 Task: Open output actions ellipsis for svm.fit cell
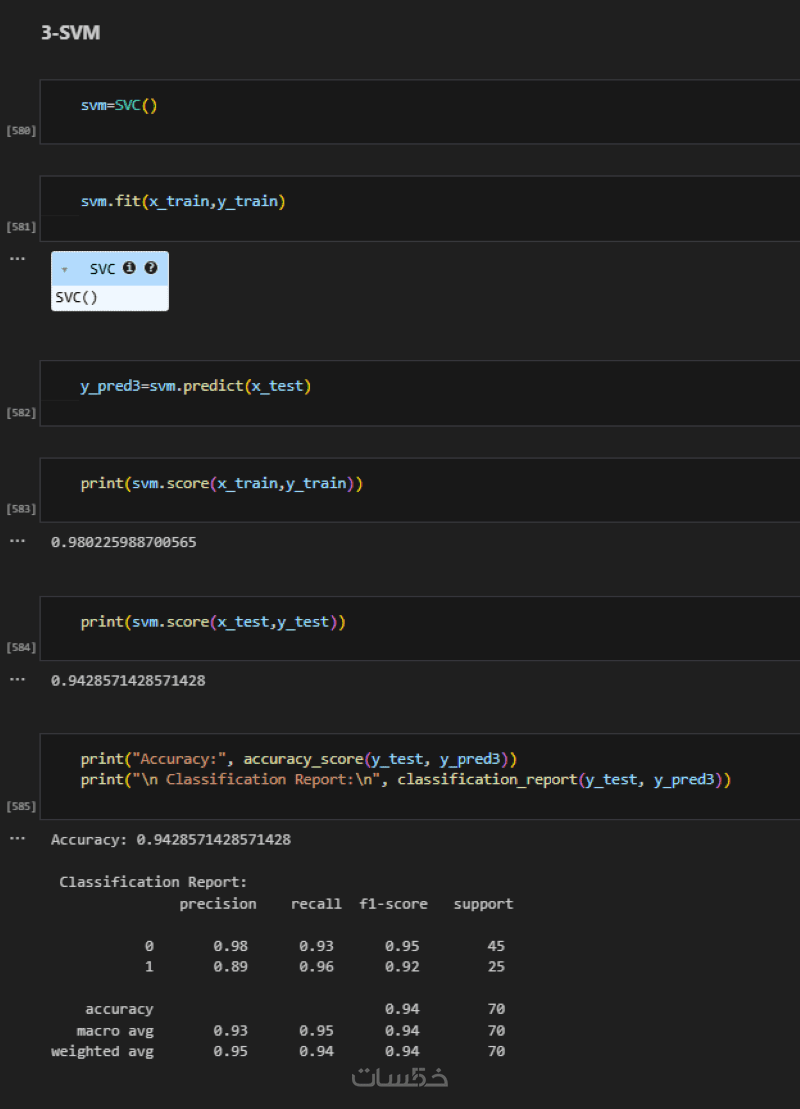16,259
